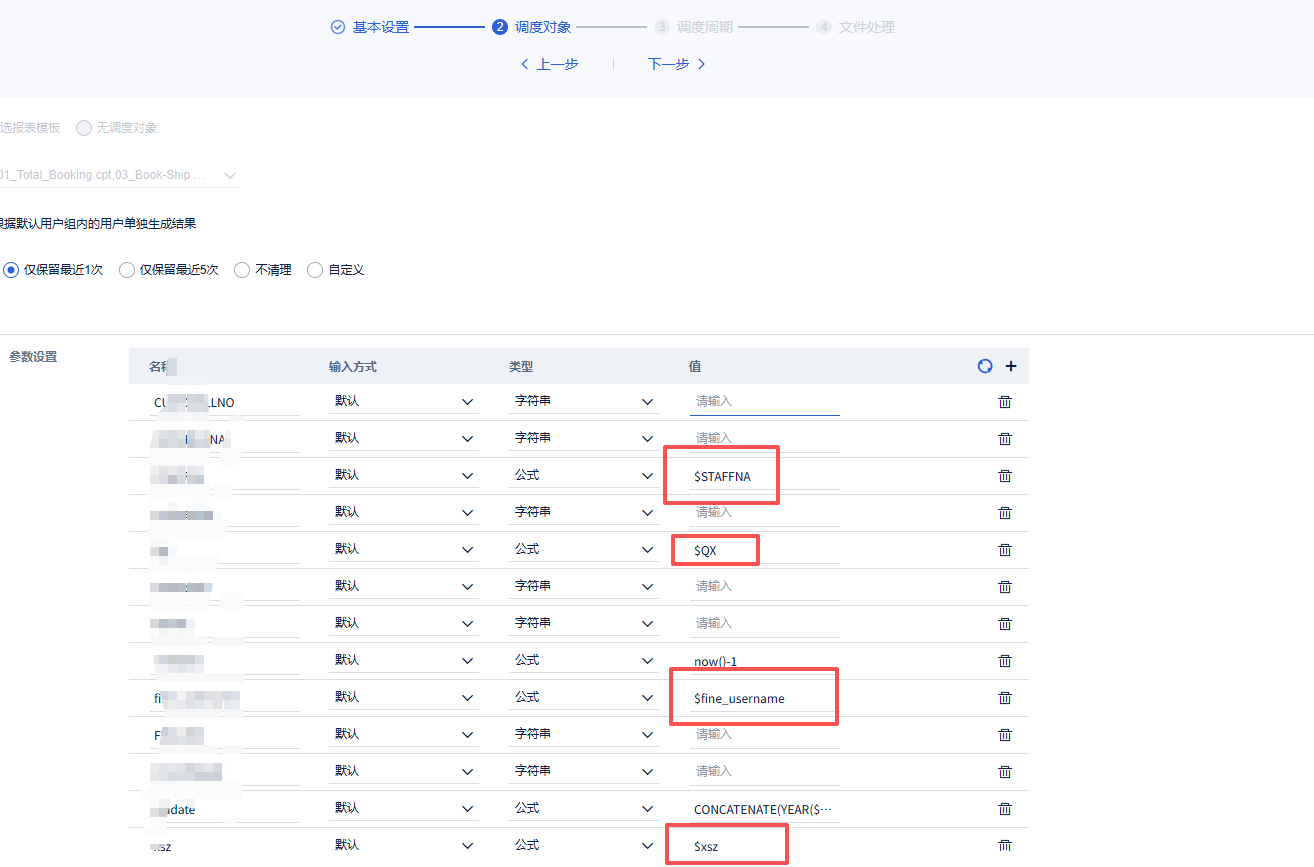The image size is (1314, 867).
Task: Click the refresh parameters icon
Action: click(x=985, y=367)
